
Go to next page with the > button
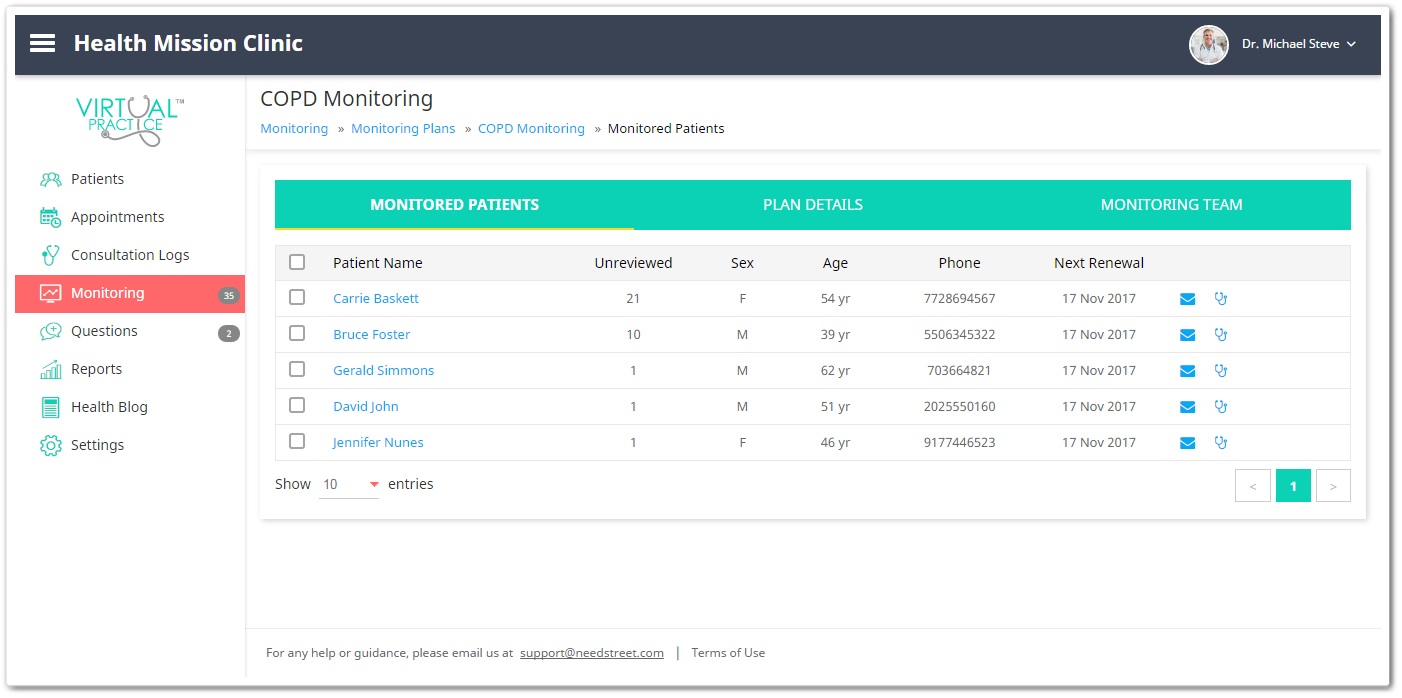click(x=1333, y=486)
